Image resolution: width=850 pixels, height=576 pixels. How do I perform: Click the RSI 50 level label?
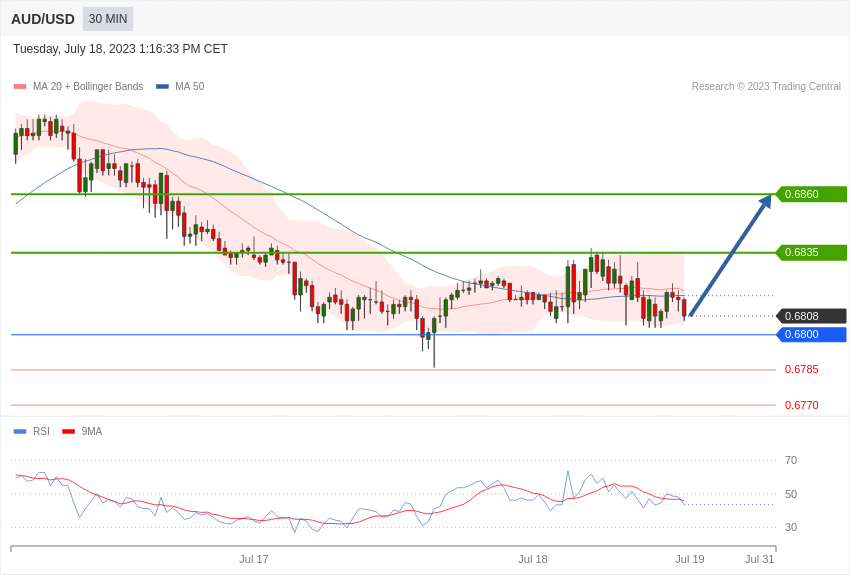(791, 494)
